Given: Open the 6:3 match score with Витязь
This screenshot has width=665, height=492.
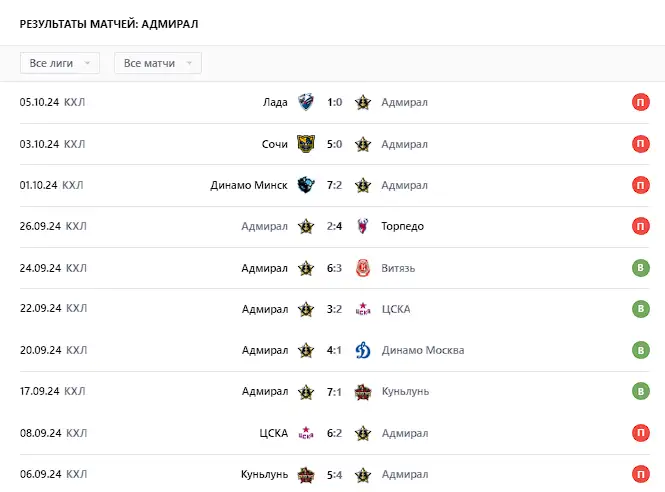Looking at the screenshot, I should [334, 268].
